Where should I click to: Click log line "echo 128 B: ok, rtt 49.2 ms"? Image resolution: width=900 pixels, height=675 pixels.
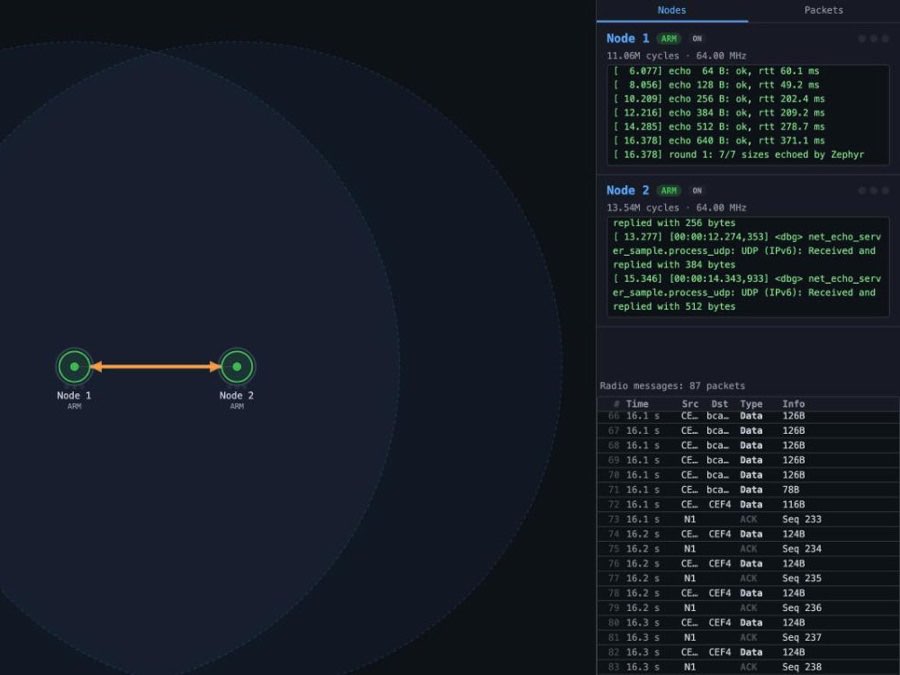point(716,85)
